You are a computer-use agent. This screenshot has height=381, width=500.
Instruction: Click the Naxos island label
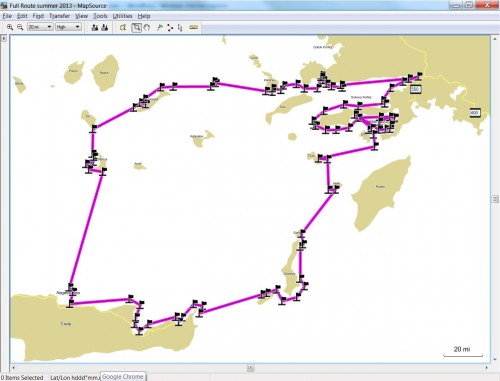pos(104,73)
